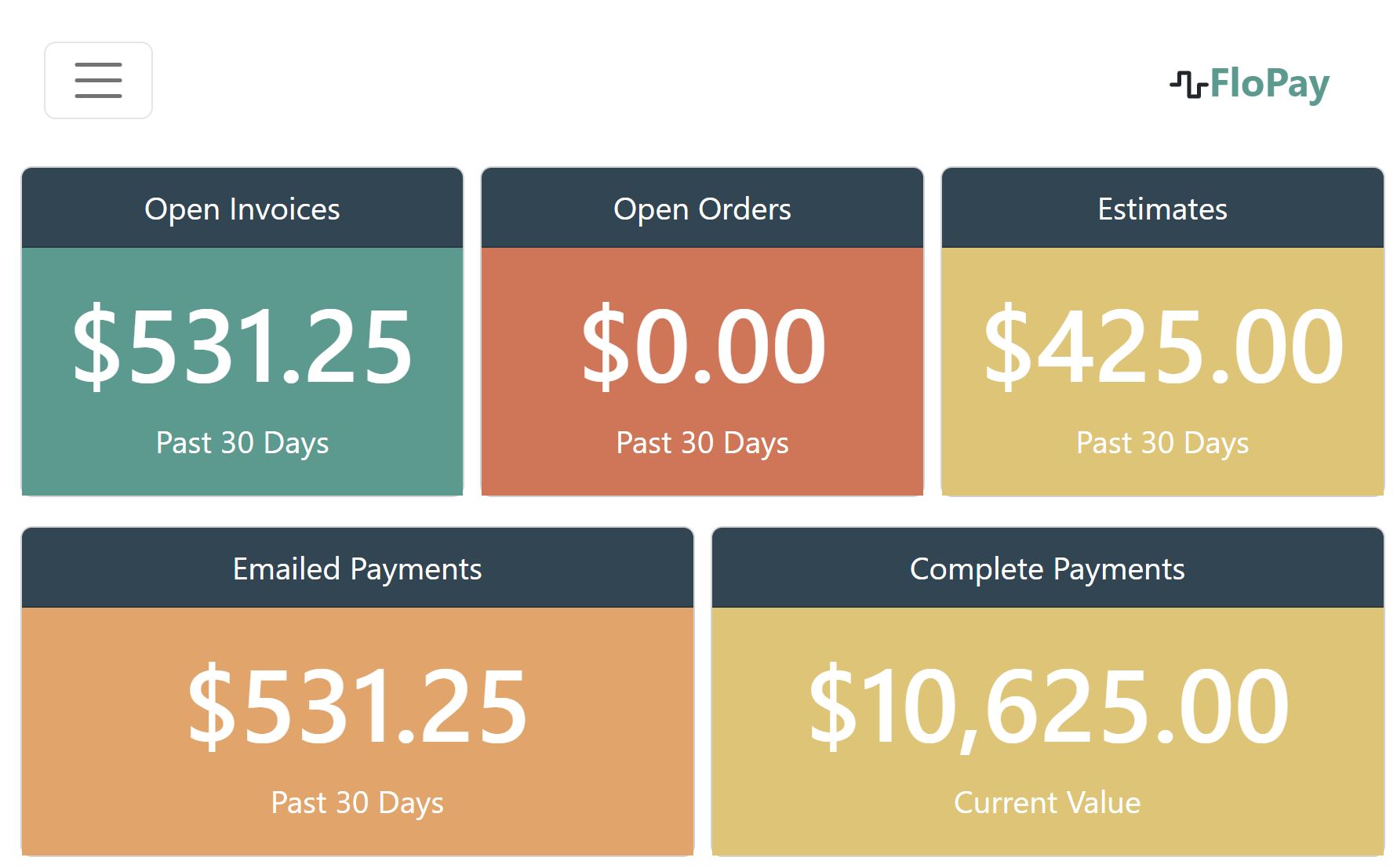The height and width of the screenshot is (868, 1397).
Task: Open the Estimates card header
Action: coord(1162,209)
